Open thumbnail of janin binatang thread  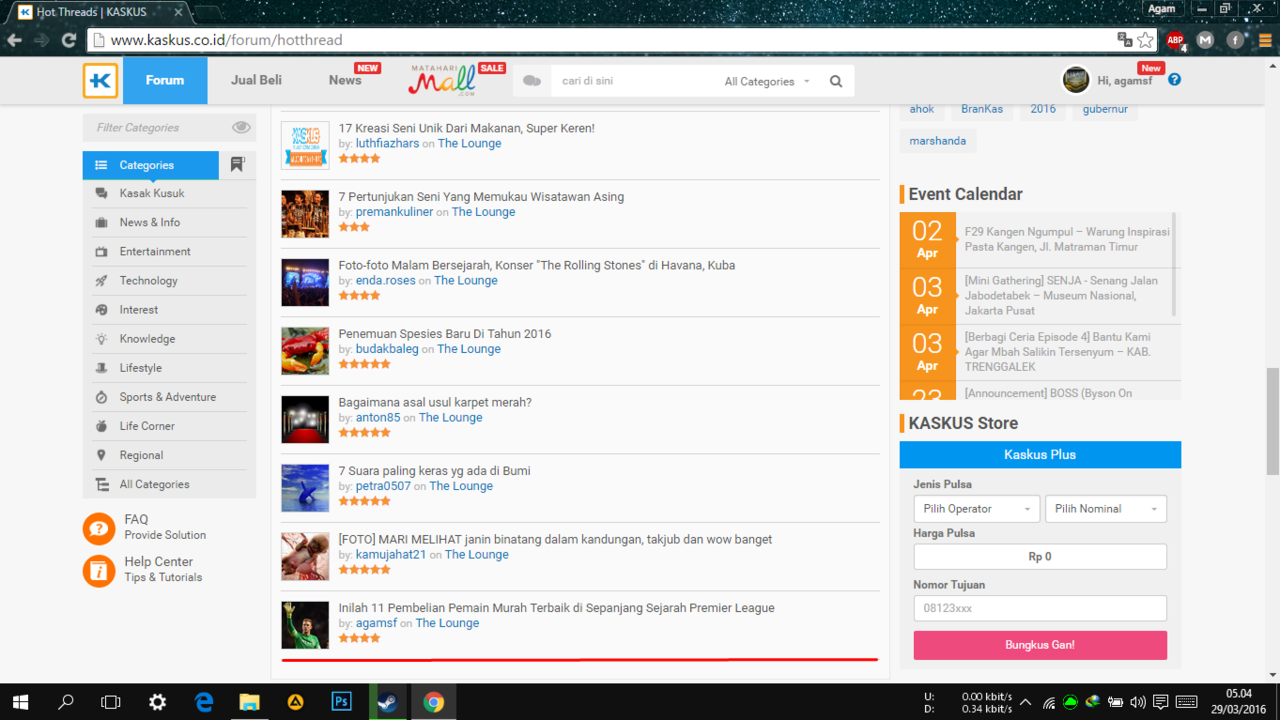305,557
